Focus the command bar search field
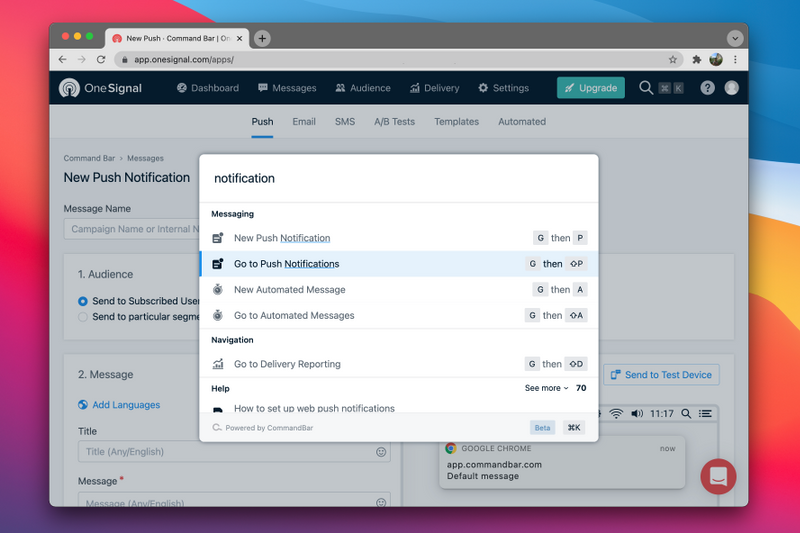 [399, 178]
